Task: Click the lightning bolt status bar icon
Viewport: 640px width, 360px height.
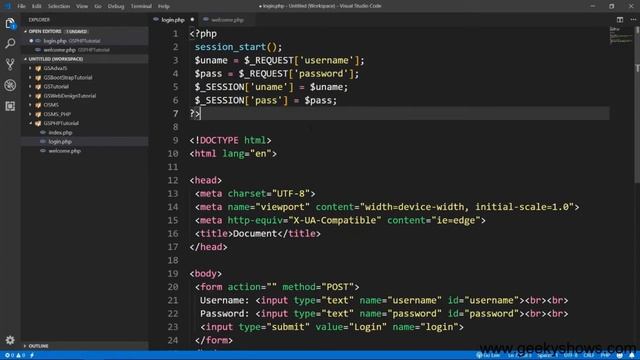Action: [x=32, y=356]
